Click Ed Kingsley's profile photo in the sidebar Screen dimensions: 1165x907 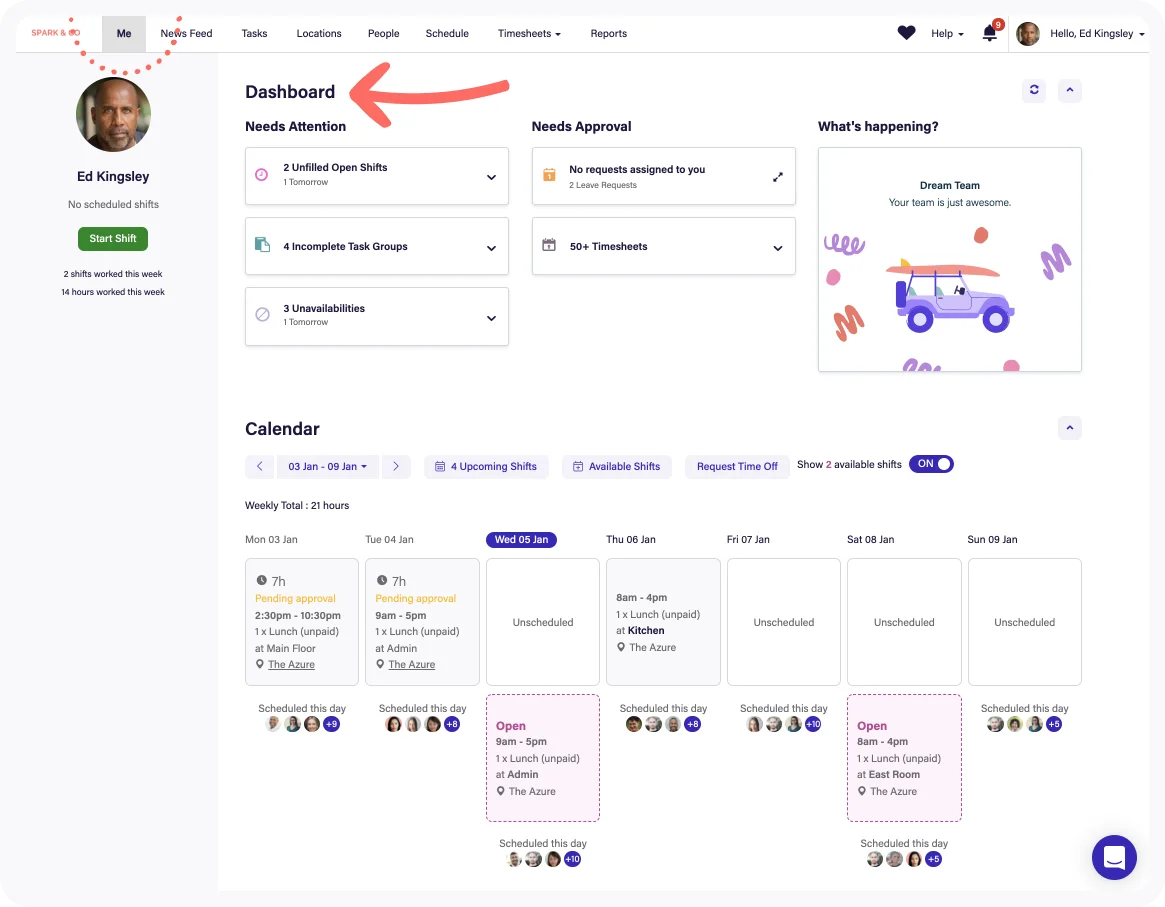point(113,115)
